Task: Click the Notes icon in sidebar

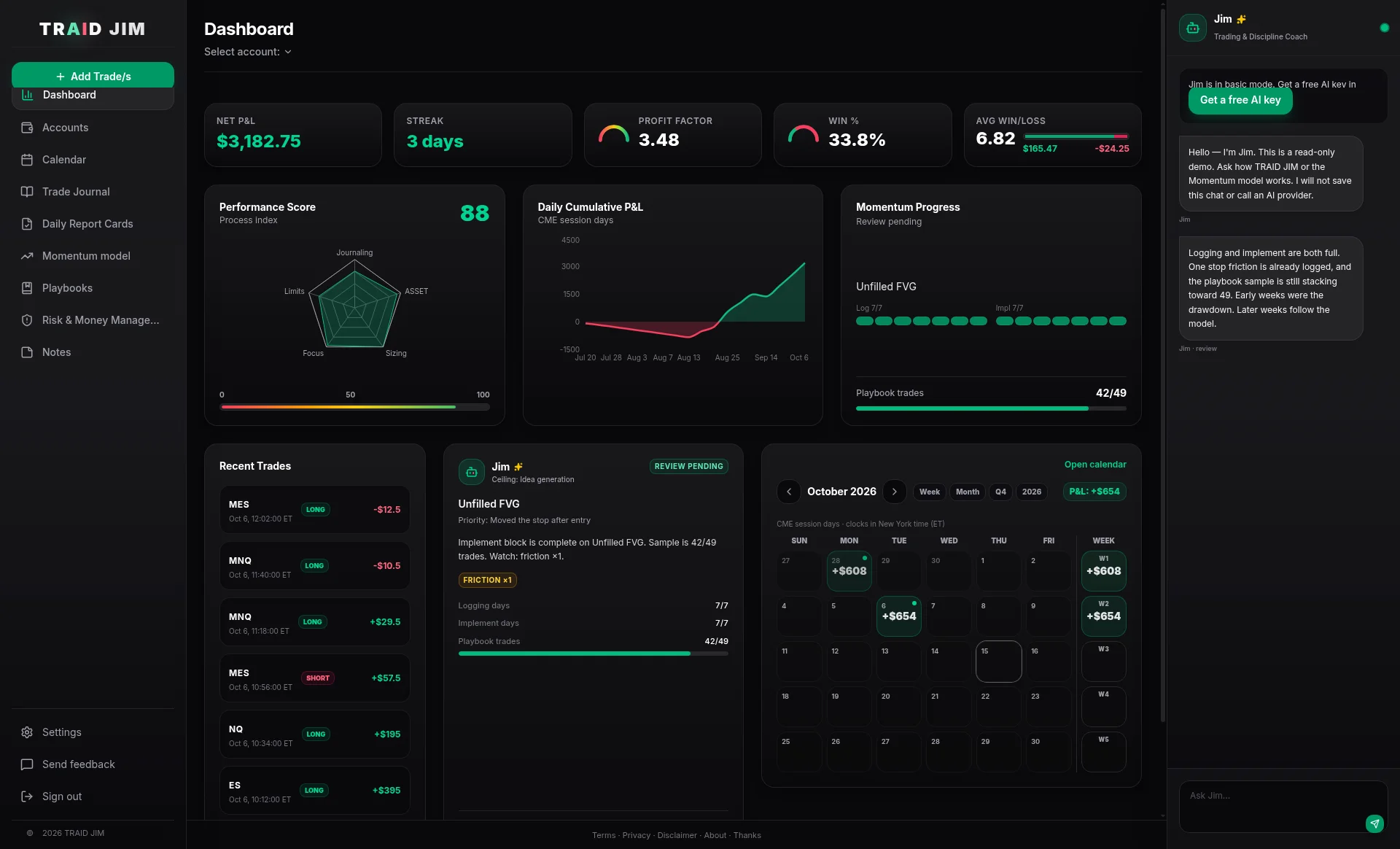Action: point(27,352)
